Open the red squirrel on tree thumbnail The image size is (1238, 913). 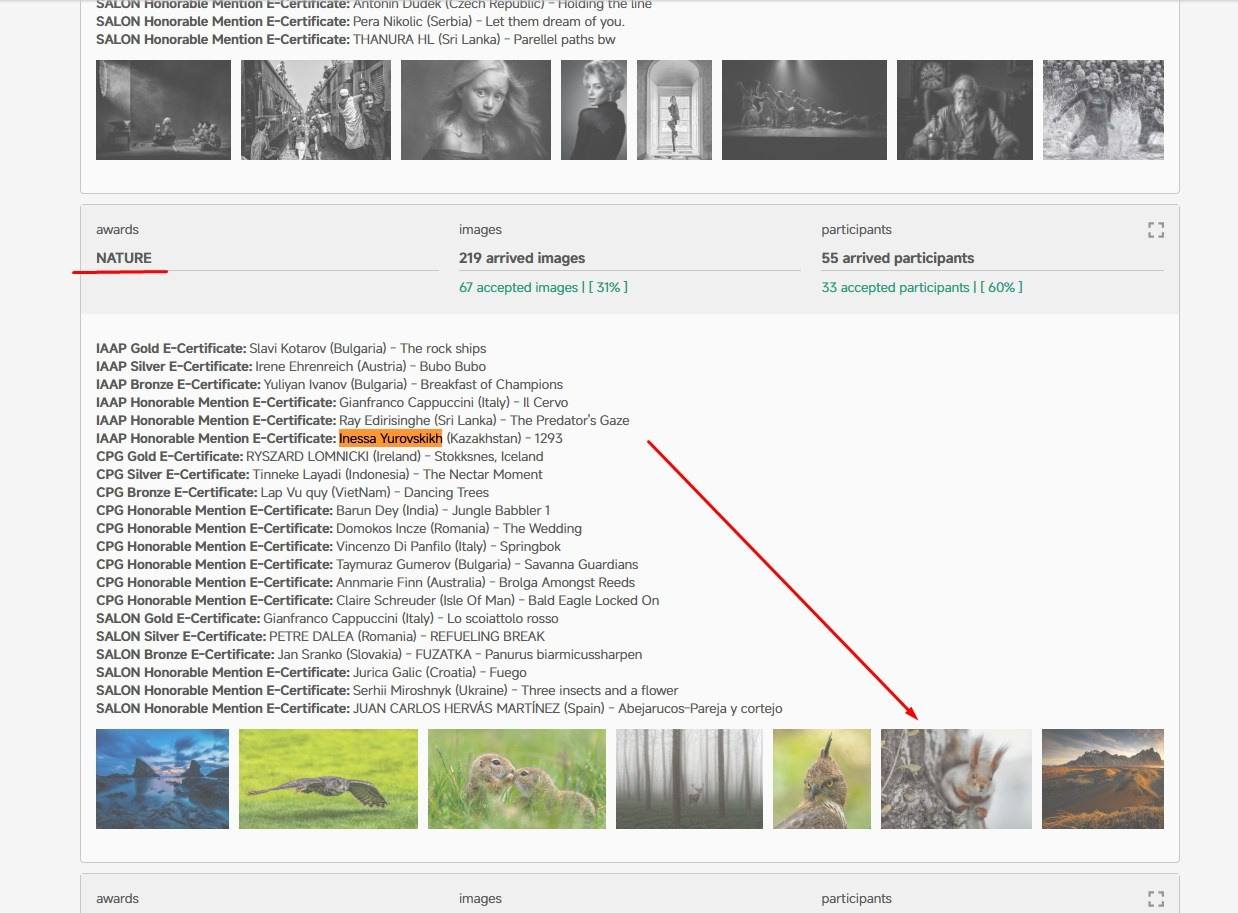point(956,779)
